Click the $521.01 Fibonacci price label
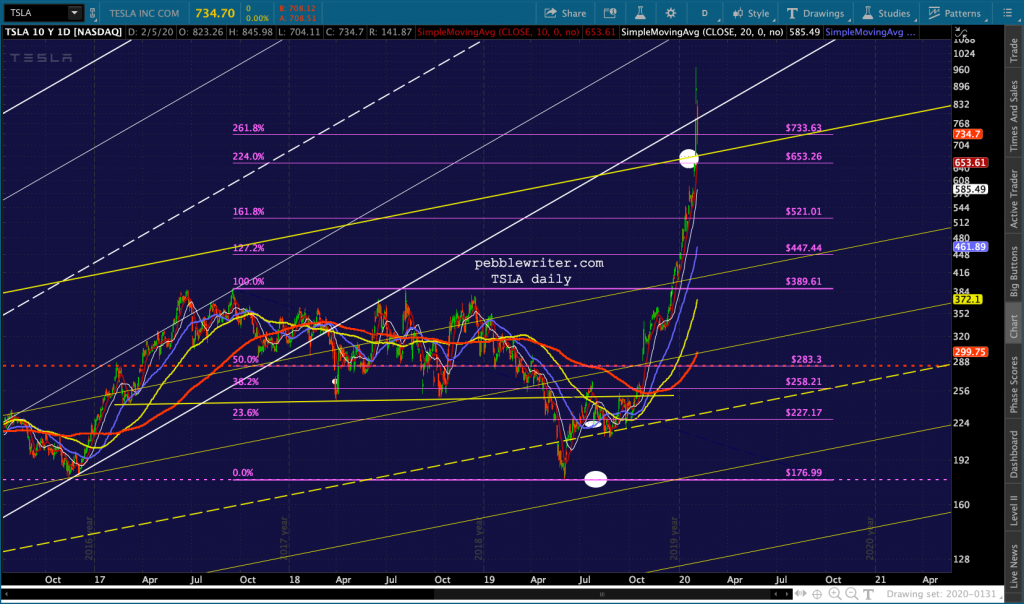This screenshot has height=604, width=1024. [803, 212]
